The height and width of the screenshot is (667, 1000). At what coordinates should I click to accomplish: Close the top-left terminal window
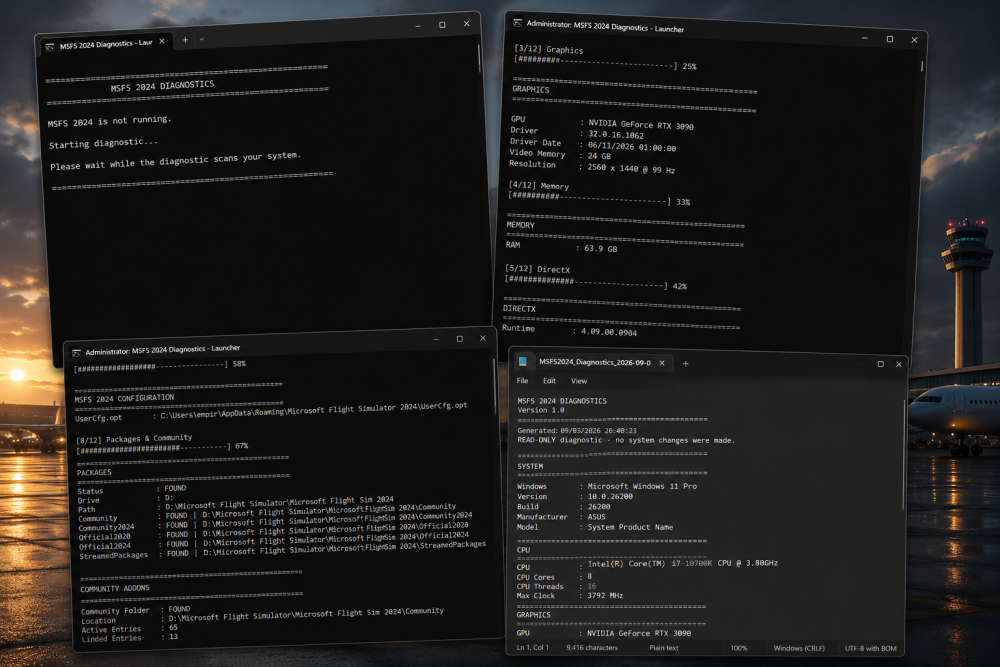[466, 24]
